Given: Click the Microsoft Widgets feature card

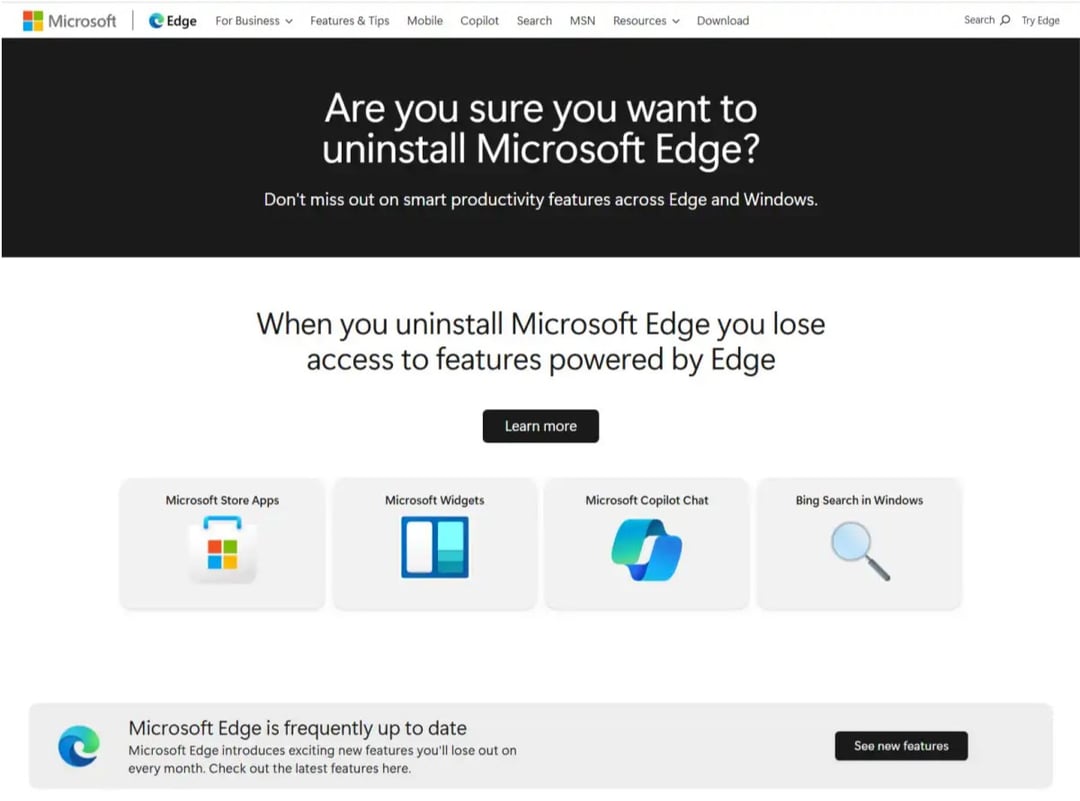Looking at the screenshot, I should pos(434,543).
